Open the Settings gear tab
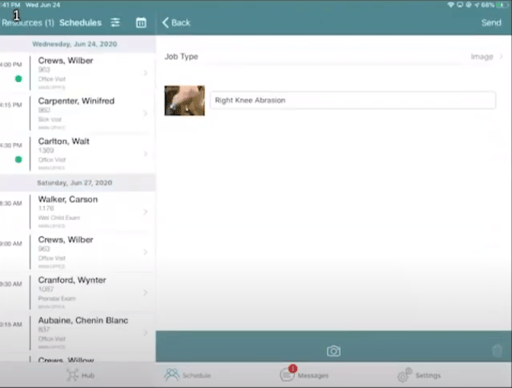 tap(419, 375)
